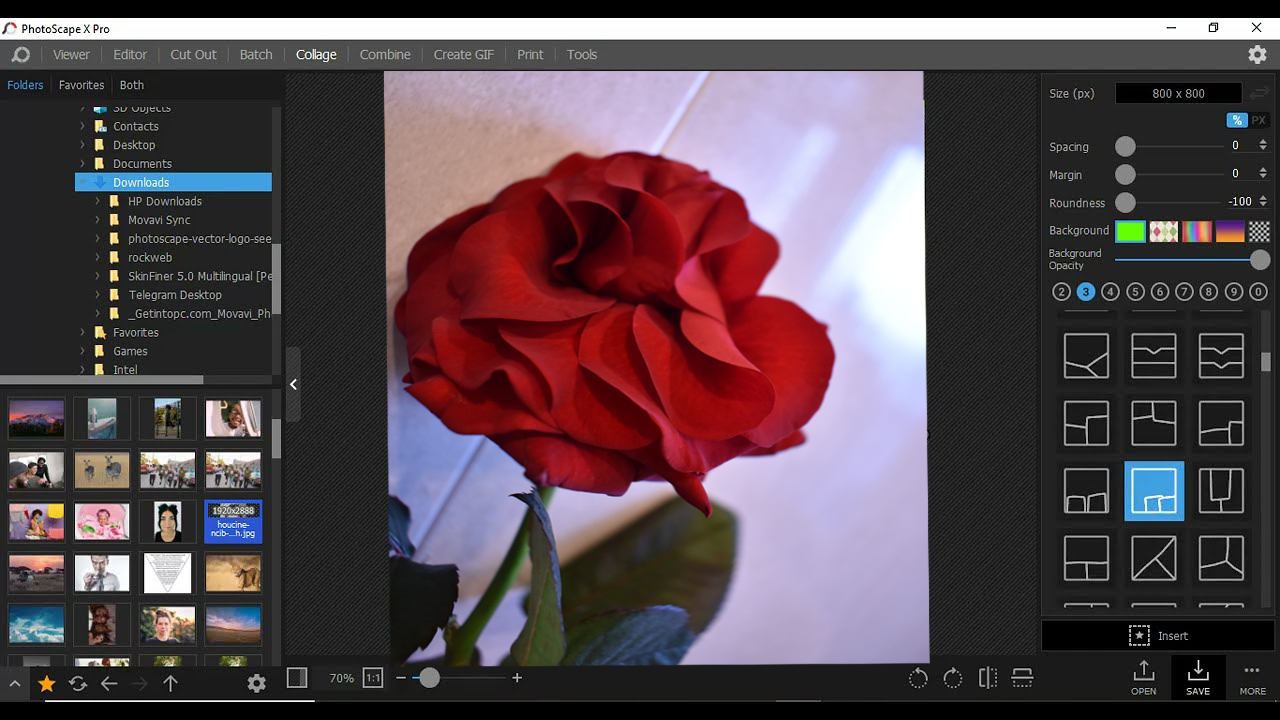
Task: Select 6-photo layout count
Action: (x=1160, y=292)
